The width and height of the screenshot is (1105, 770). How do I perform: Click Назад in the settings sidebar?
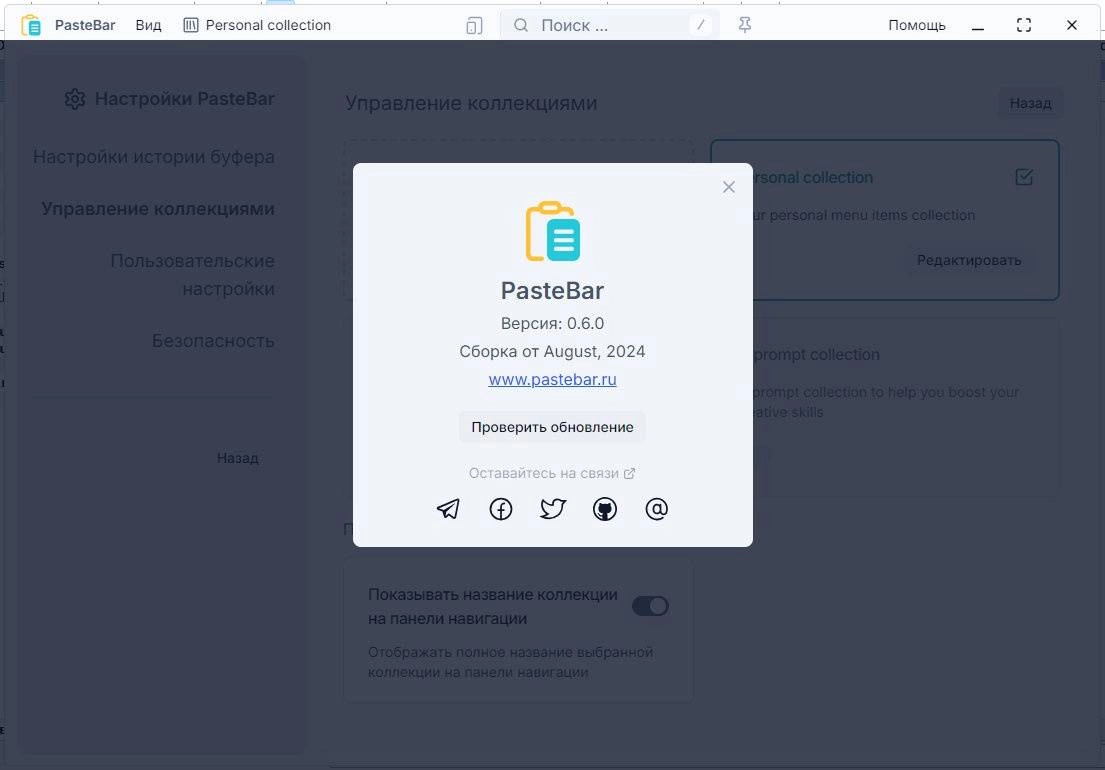(x=237, y=458)
